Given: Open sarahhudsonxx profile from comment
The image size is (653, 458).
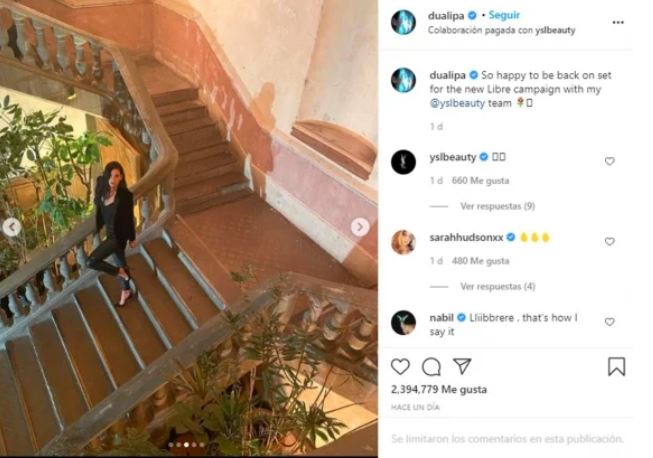Looking at the screenshot, I should tap(466, 237).
